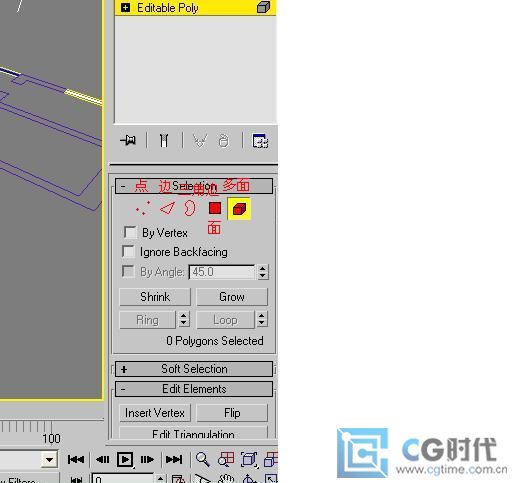The image size is (512, 483).
Task: Select the Zoom magnifier tool
Action: 203,459
